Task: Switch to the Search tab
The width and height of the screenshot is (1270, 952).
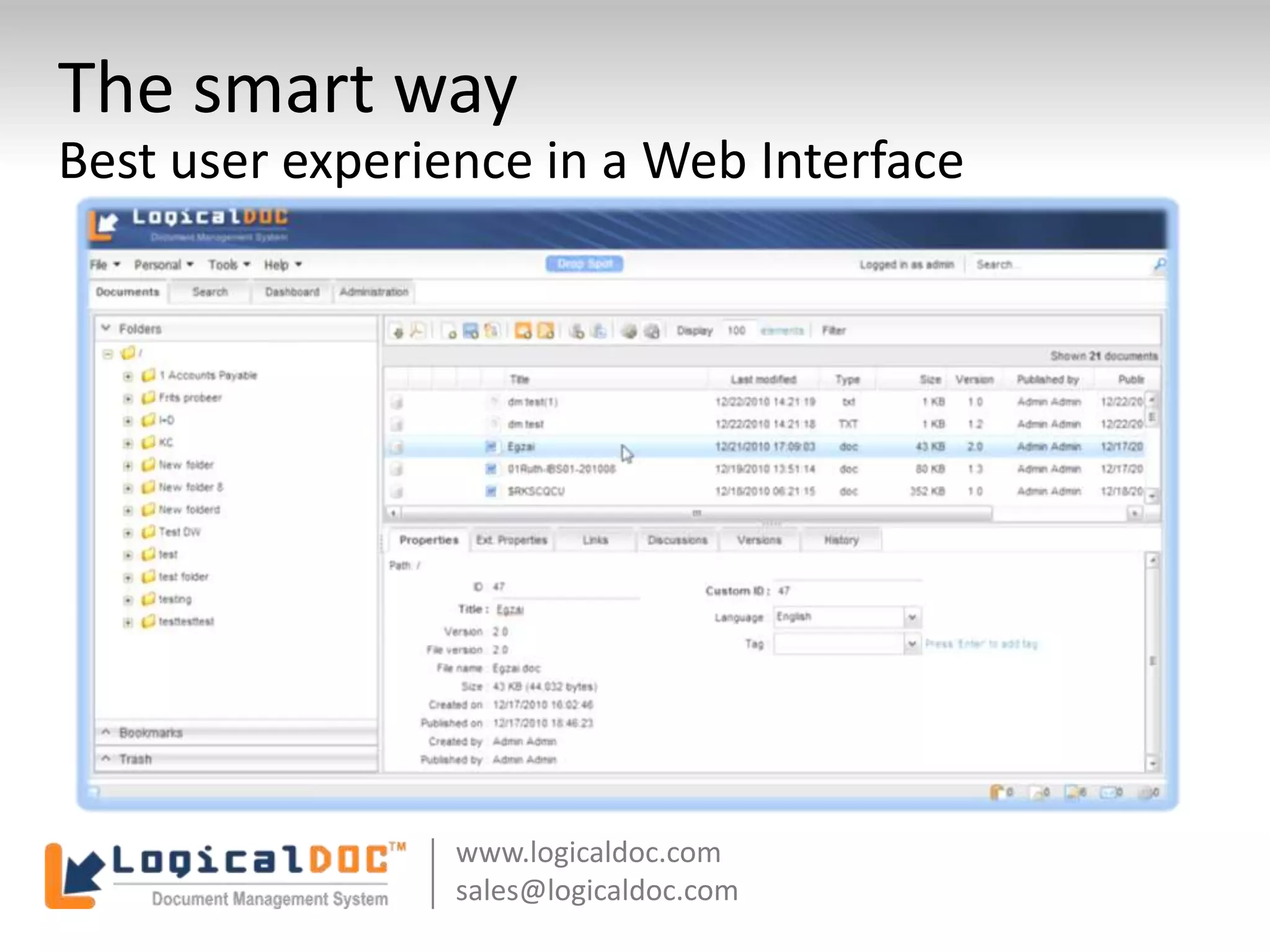Action: coord(210,292)
